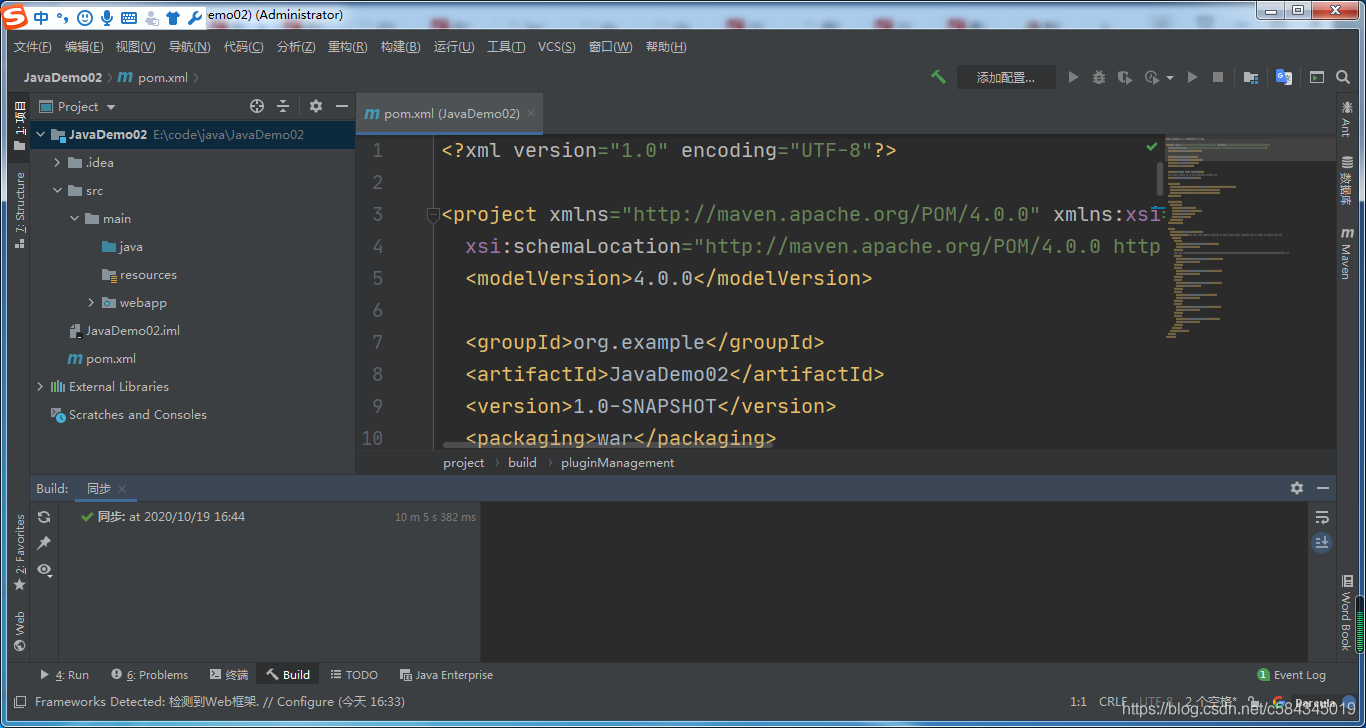Expand the webapp folder node
This screenshot has width=1366, height=728.
coord(91,303)
